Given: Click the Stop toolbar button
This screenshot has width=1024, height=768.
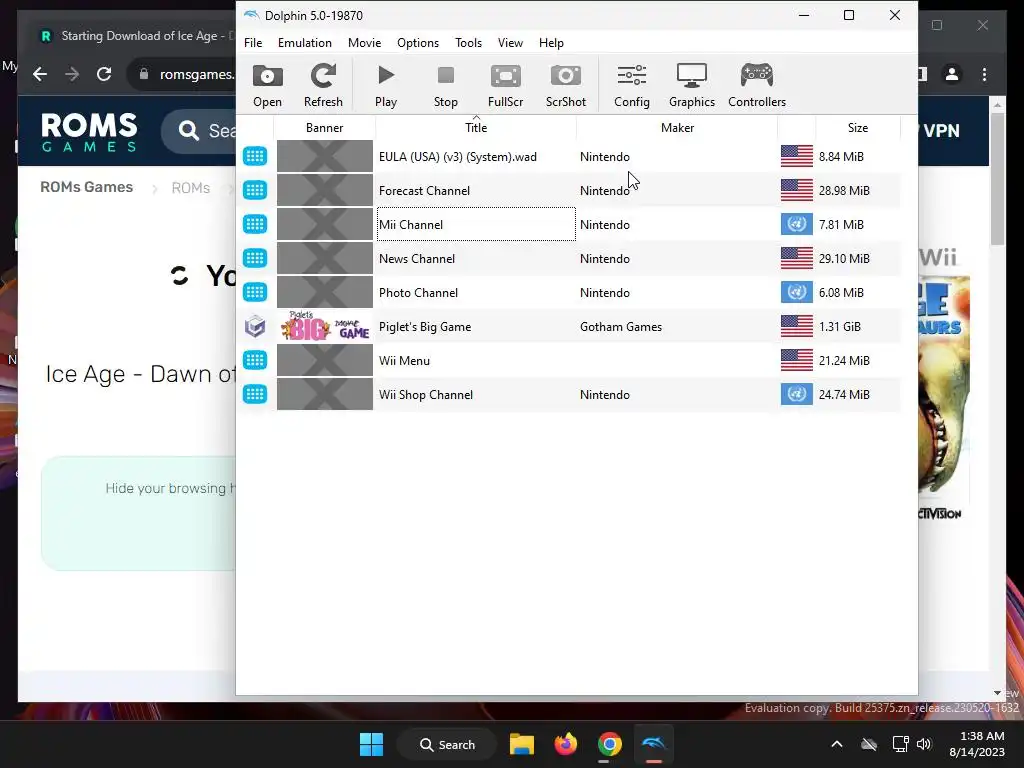Looking at the screenshot, I should (x=445, y=85).
